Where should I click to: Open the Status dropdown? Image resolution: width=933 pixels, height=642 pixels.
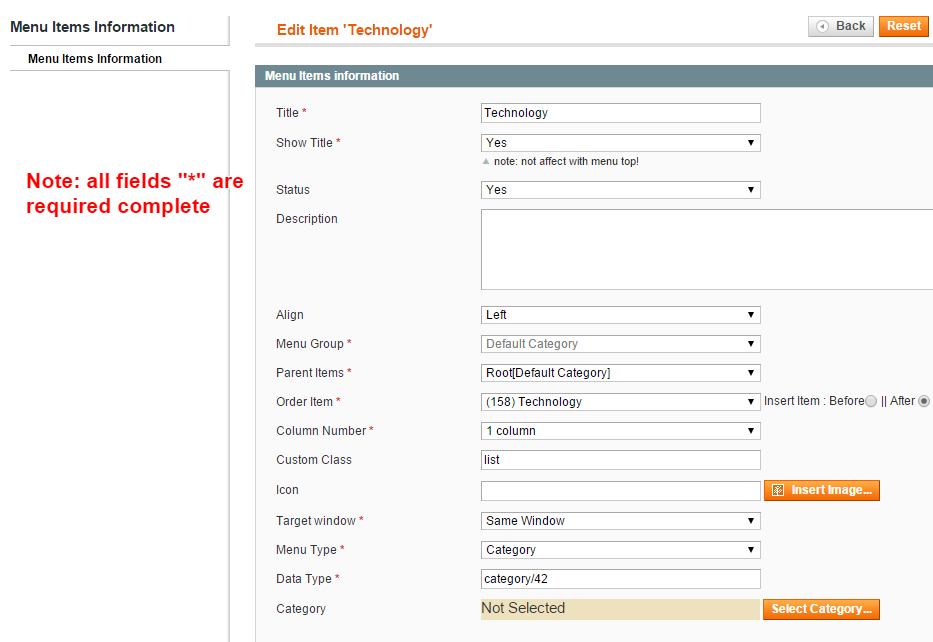(x=621, y=190)
